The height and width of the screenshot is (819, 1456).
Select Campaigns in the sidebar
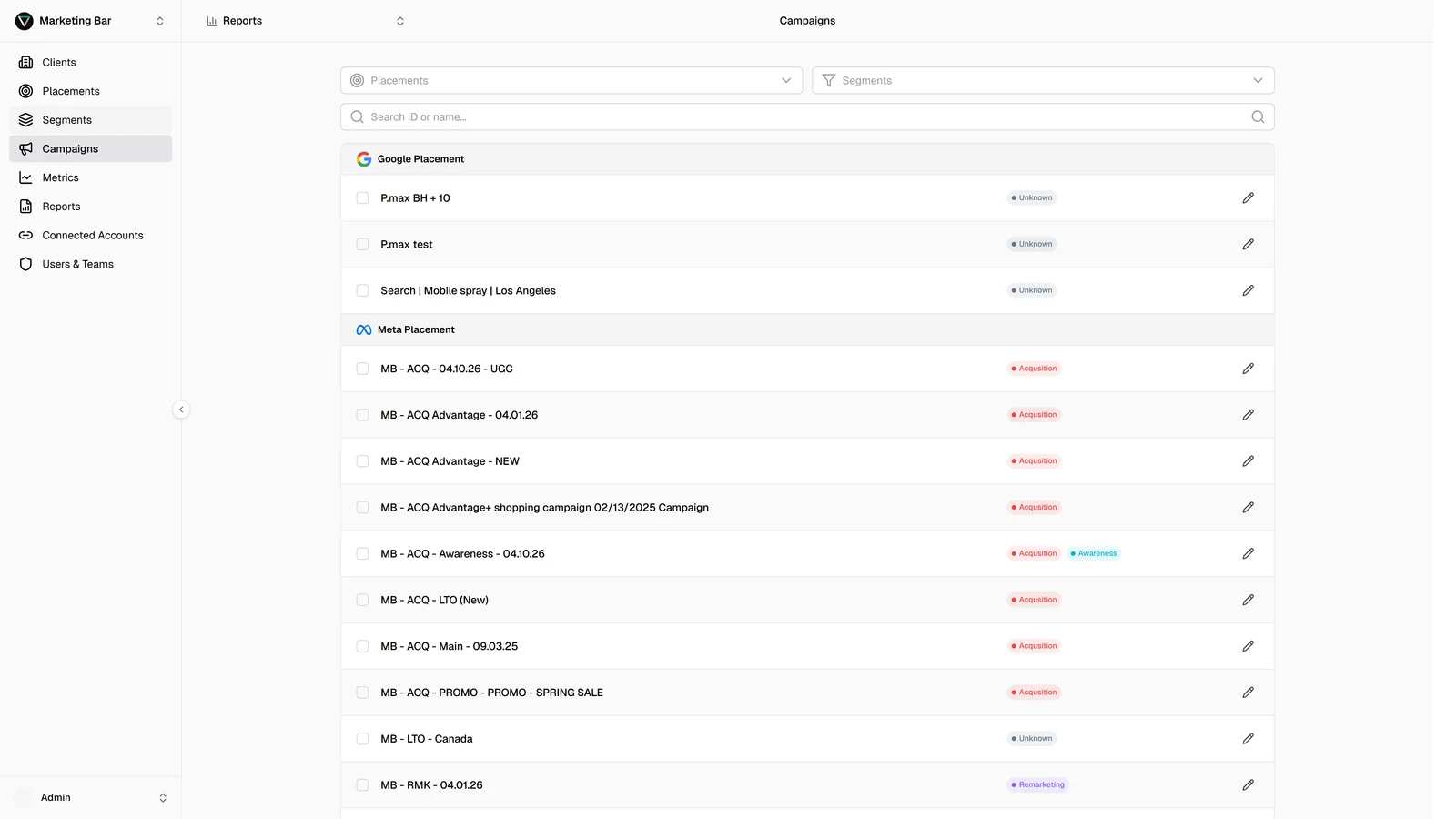pos(90,148)
